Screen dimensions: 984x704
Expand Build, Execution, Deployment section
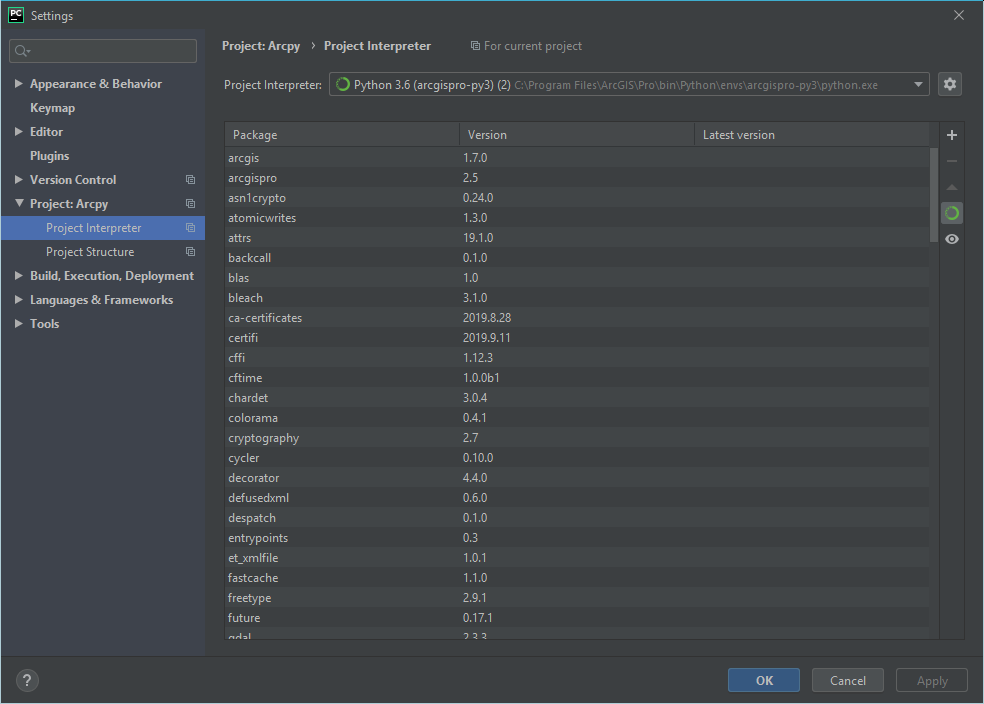[x=18, y=275]
